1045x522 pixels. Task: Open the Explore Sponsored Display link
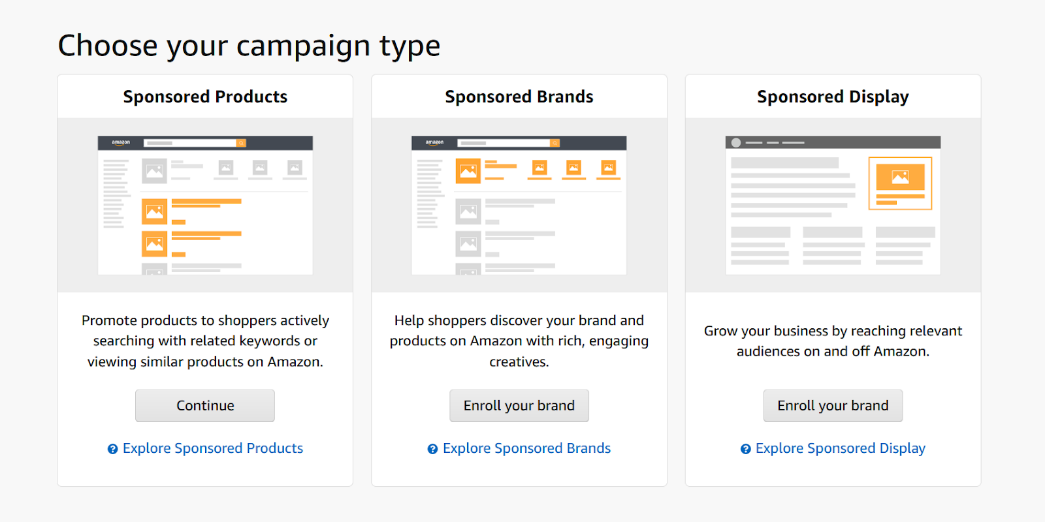841,449
